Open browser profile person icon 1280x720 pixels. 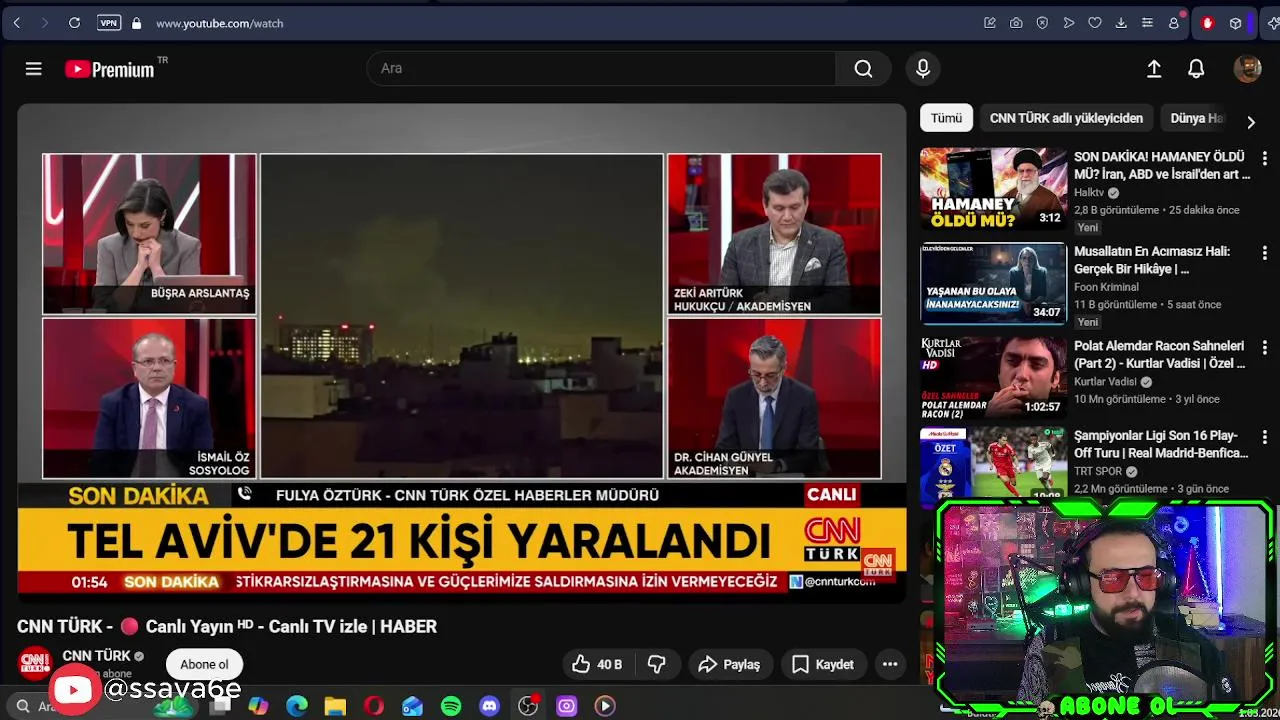point(1174,23)
